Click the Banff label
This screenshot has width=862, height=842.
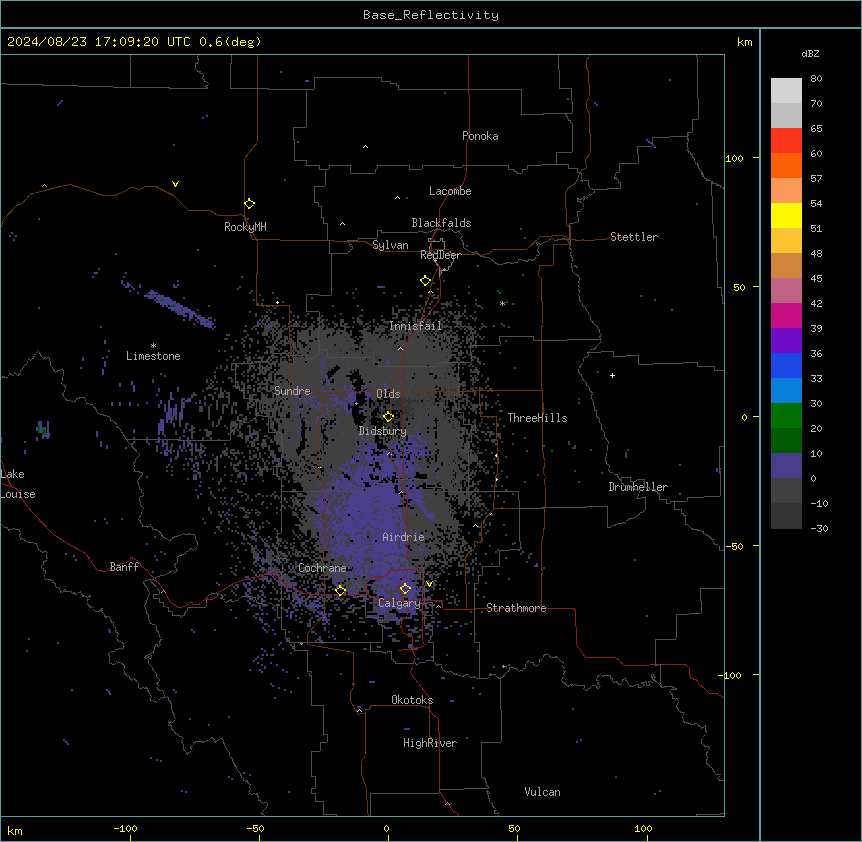pyautogui.click(x=124, y=567)
